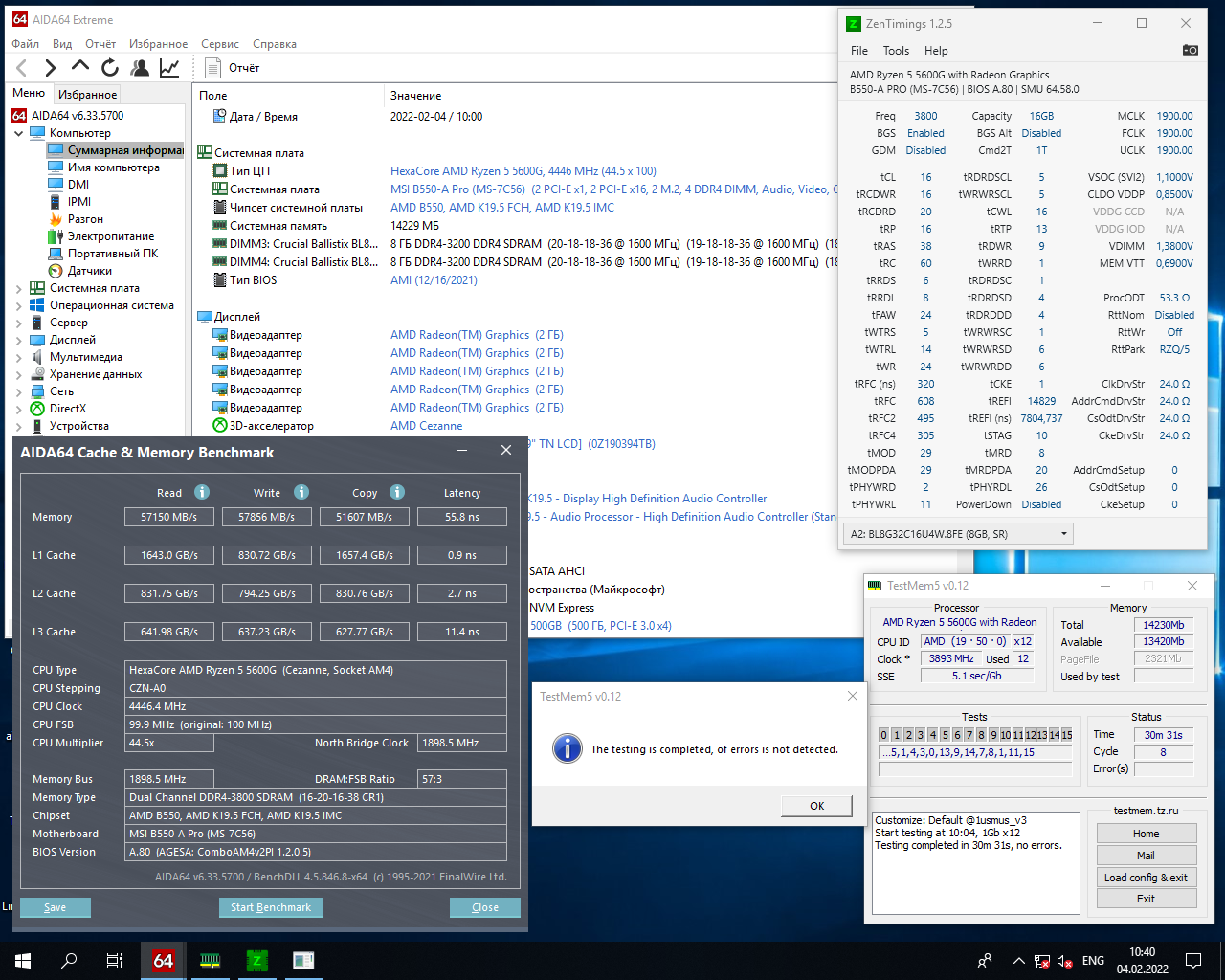Switch to ZenTimings via its taskbar icon
1225x980 pixels.
(x=256, y=961)
